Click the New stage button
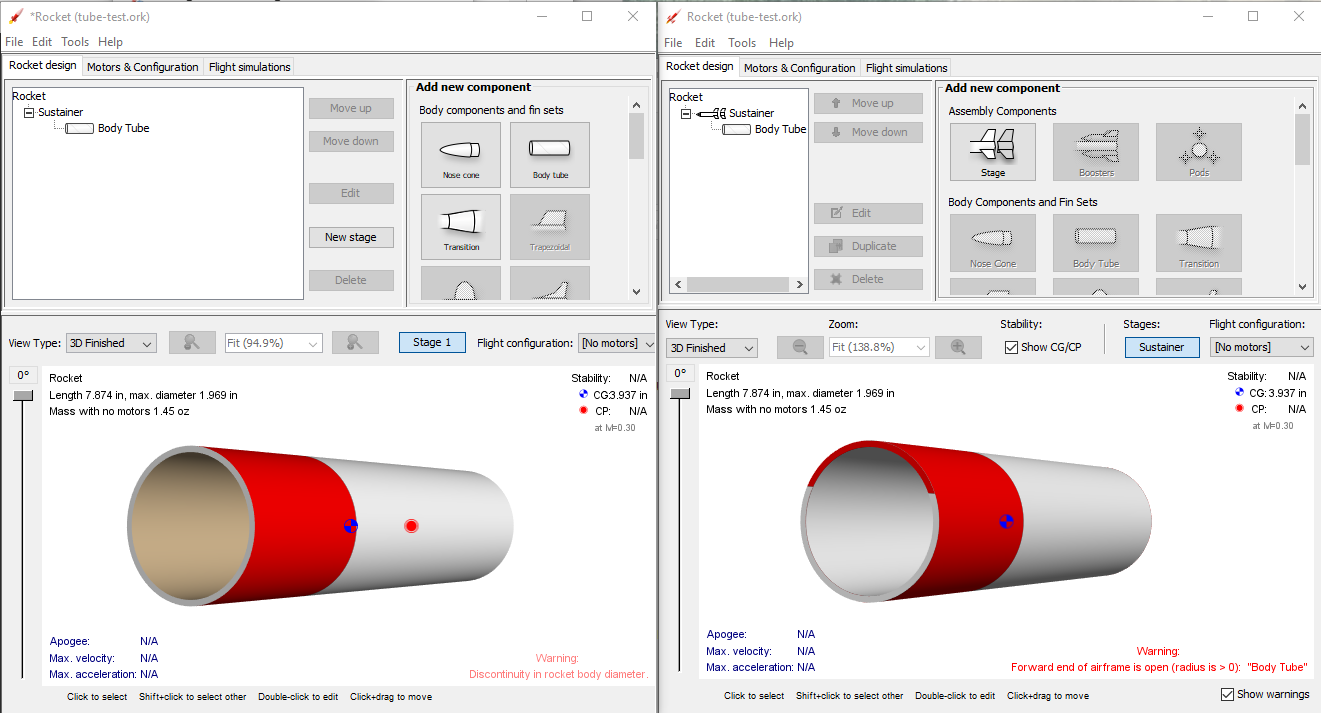 (351, 237)
